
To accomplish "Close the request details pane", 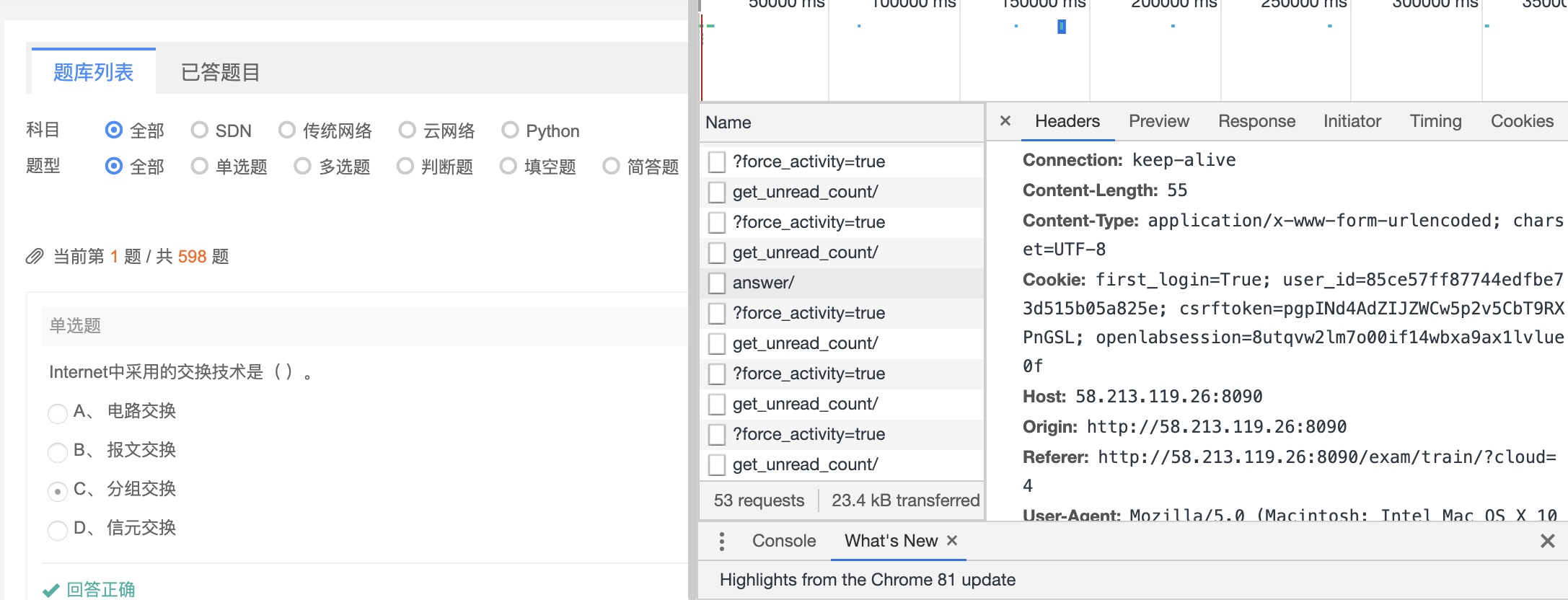I will pos(1005,121).
